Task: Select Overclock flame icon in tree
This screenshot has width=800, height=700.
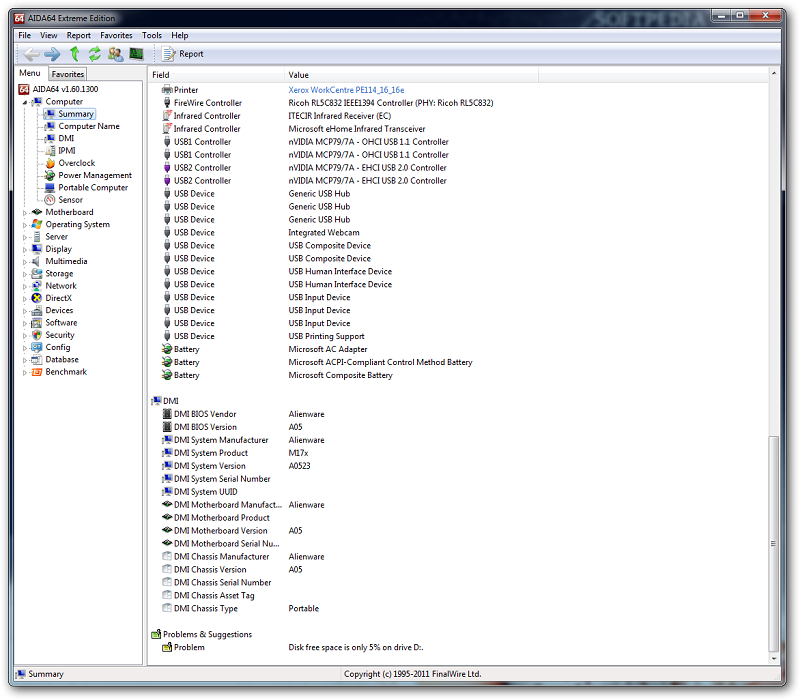Action: pos(50,163)
